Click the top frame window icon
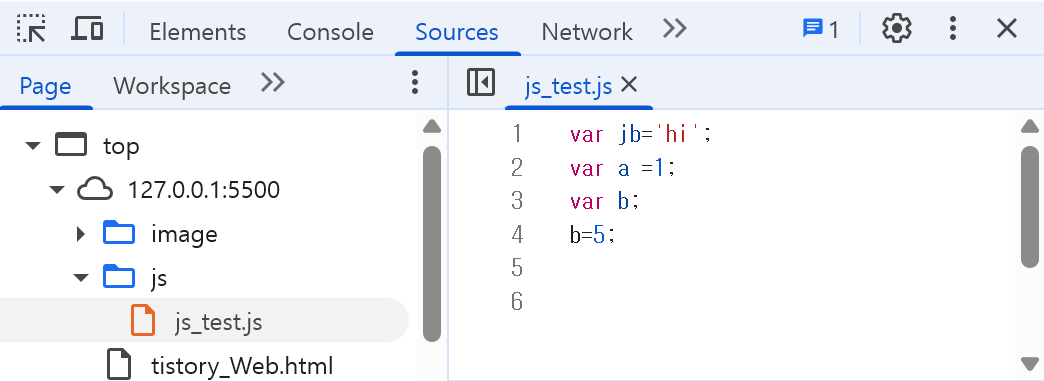 tap(71, 145)
